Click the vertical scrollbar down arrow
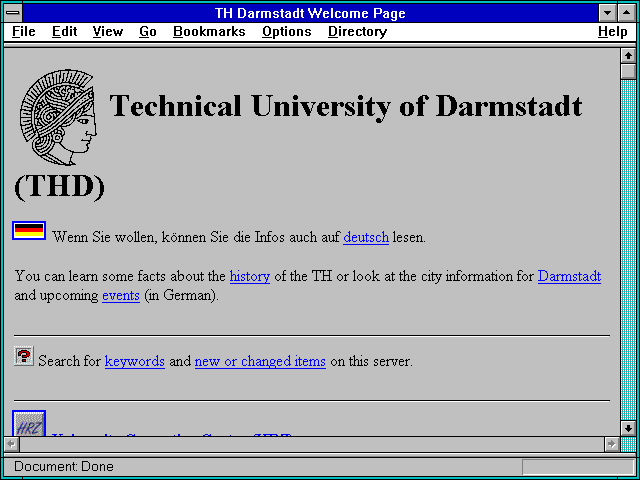This screenshot has height=480, width=640. tap(628, 428)
